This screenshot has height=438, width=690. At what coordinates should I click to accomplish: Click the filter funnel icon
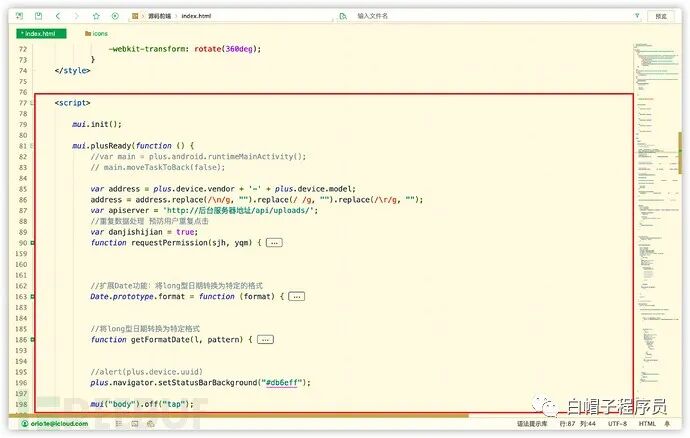point(636,16)
